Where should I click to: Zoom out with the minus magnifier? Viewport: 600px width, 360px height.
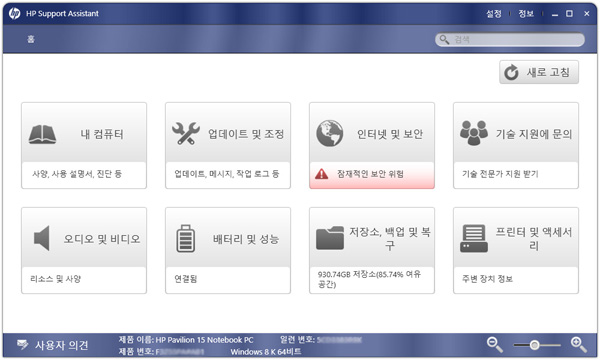click(494, 344)
